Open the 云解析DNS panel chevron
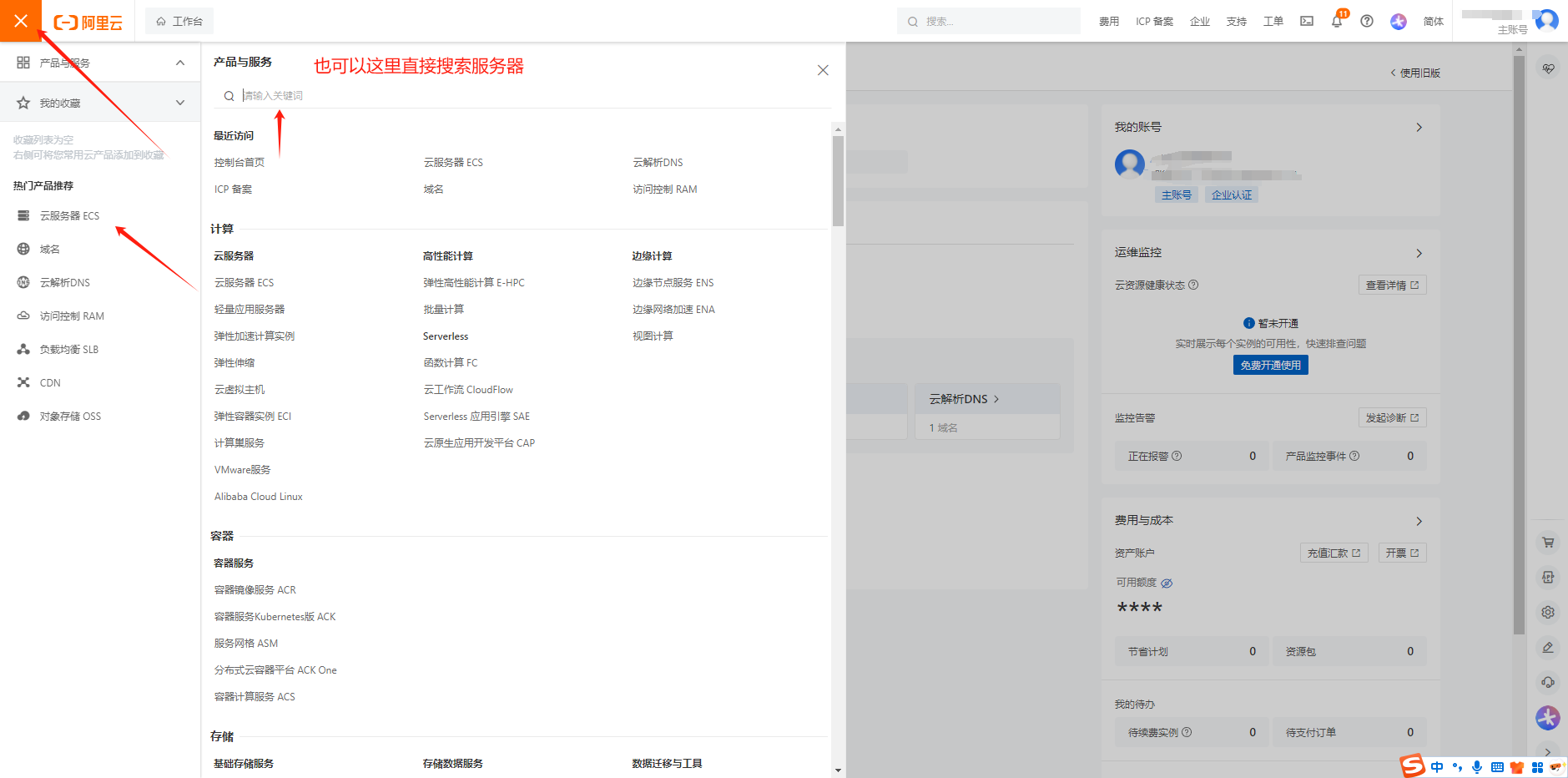 (996, 398)
